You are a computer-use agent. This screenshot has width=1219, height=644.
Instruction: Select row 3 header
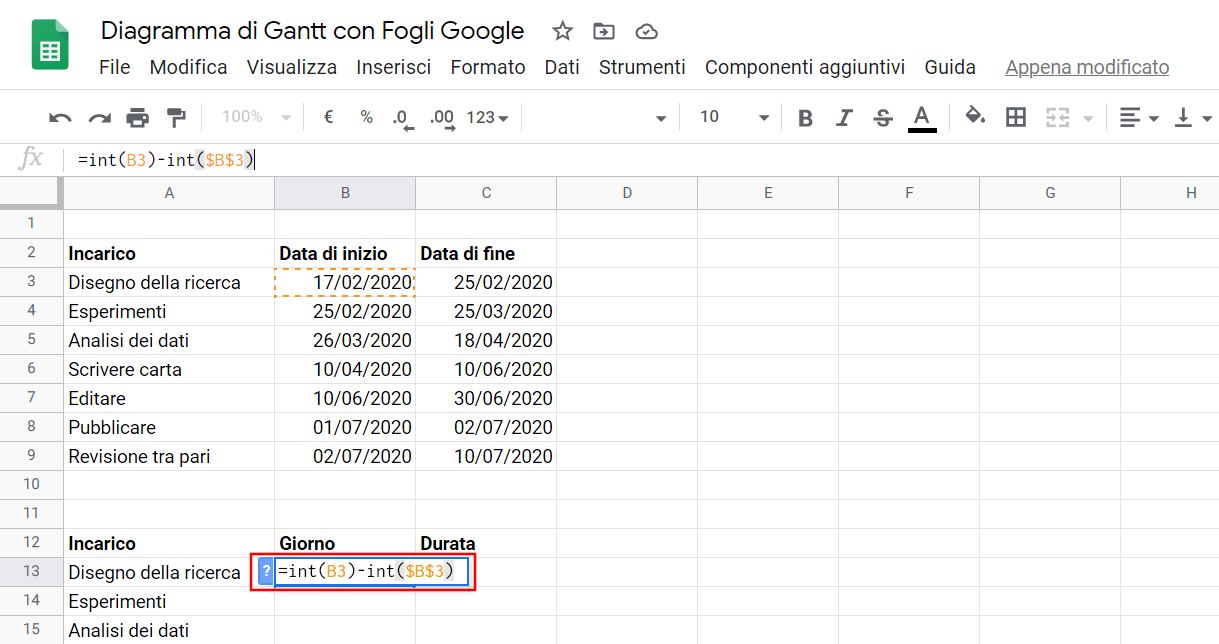coord(32,282)
